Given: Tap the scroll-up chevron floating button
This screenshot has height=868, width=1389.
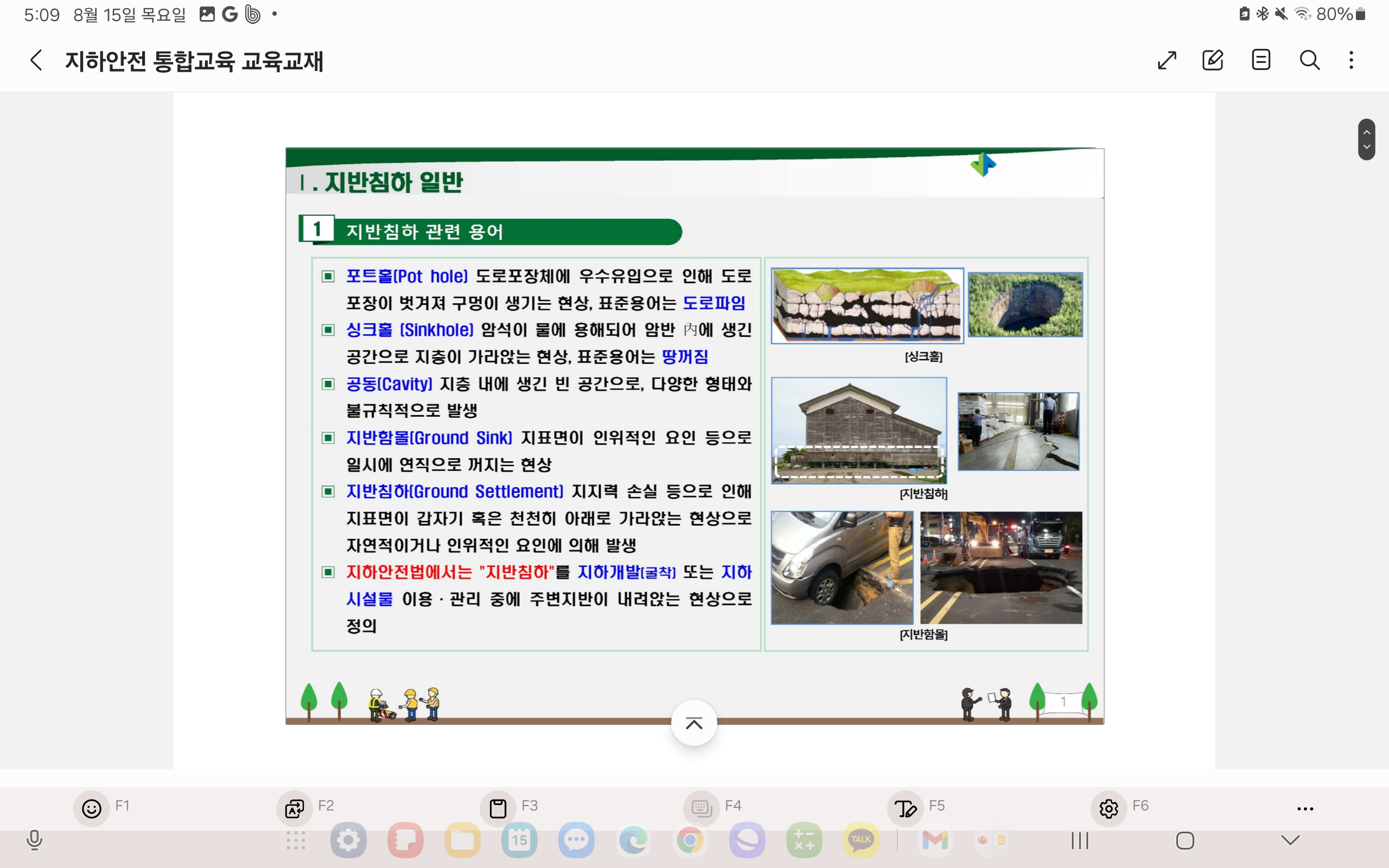Looking at the screenshot, I should pyautogui.click(x=694, y=723).
